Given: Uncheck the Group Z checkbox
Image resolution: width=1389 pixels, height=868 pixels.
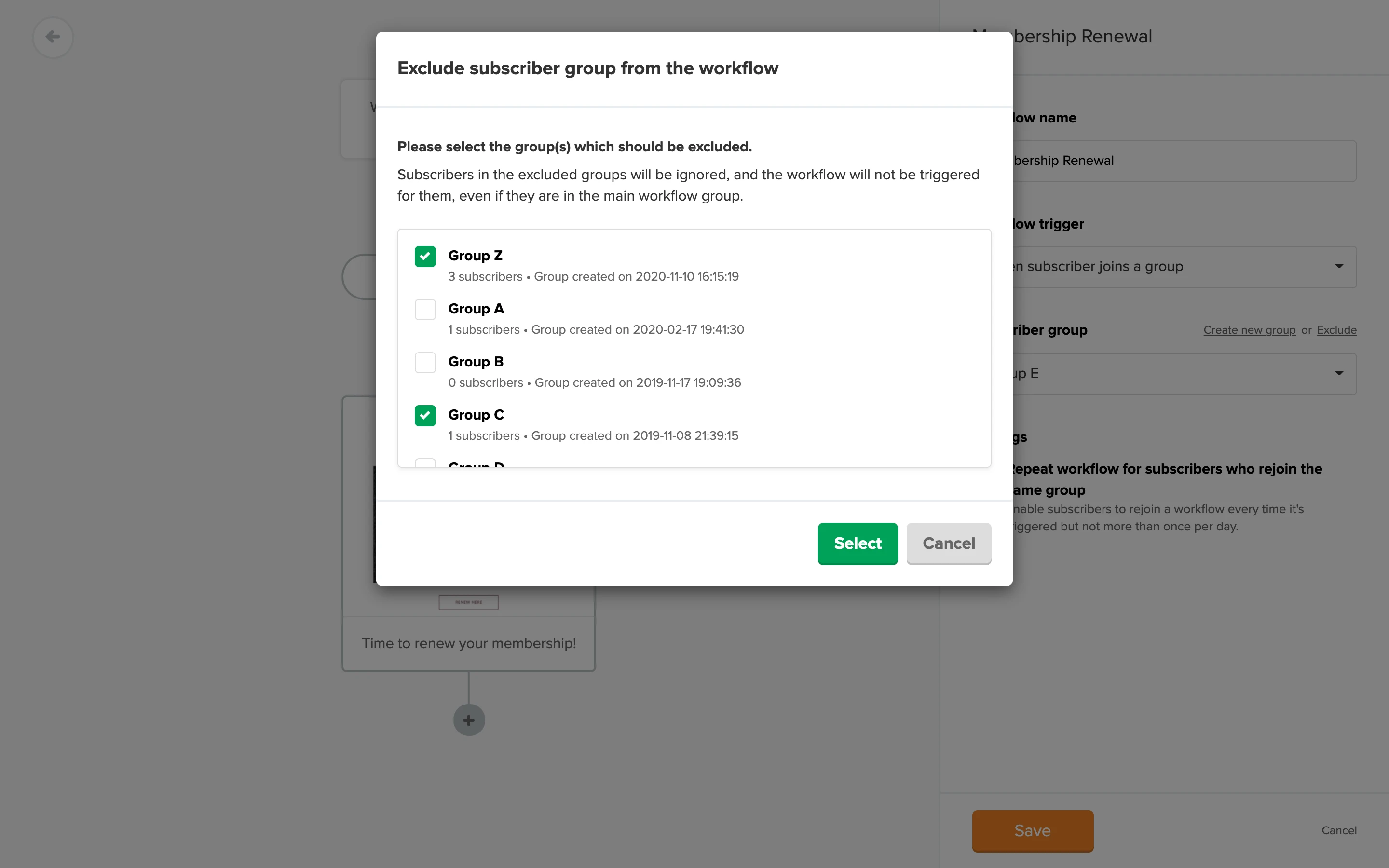Looking at the screenshot, I should pos(425,257).
